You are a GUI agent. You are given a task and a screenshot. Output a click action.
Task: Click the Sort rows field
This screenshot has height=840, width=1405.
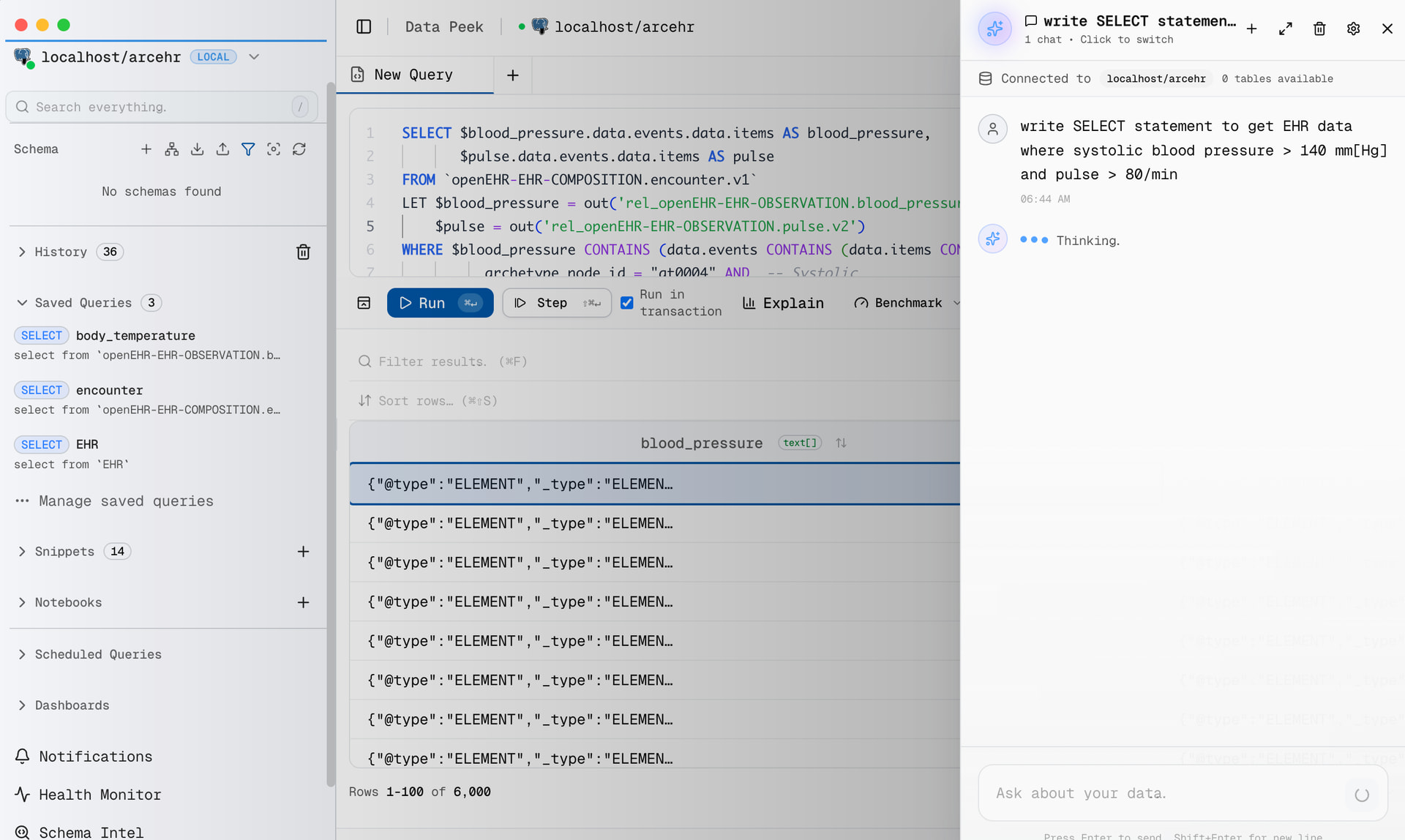pyautogui.click(x=655, y=401)
